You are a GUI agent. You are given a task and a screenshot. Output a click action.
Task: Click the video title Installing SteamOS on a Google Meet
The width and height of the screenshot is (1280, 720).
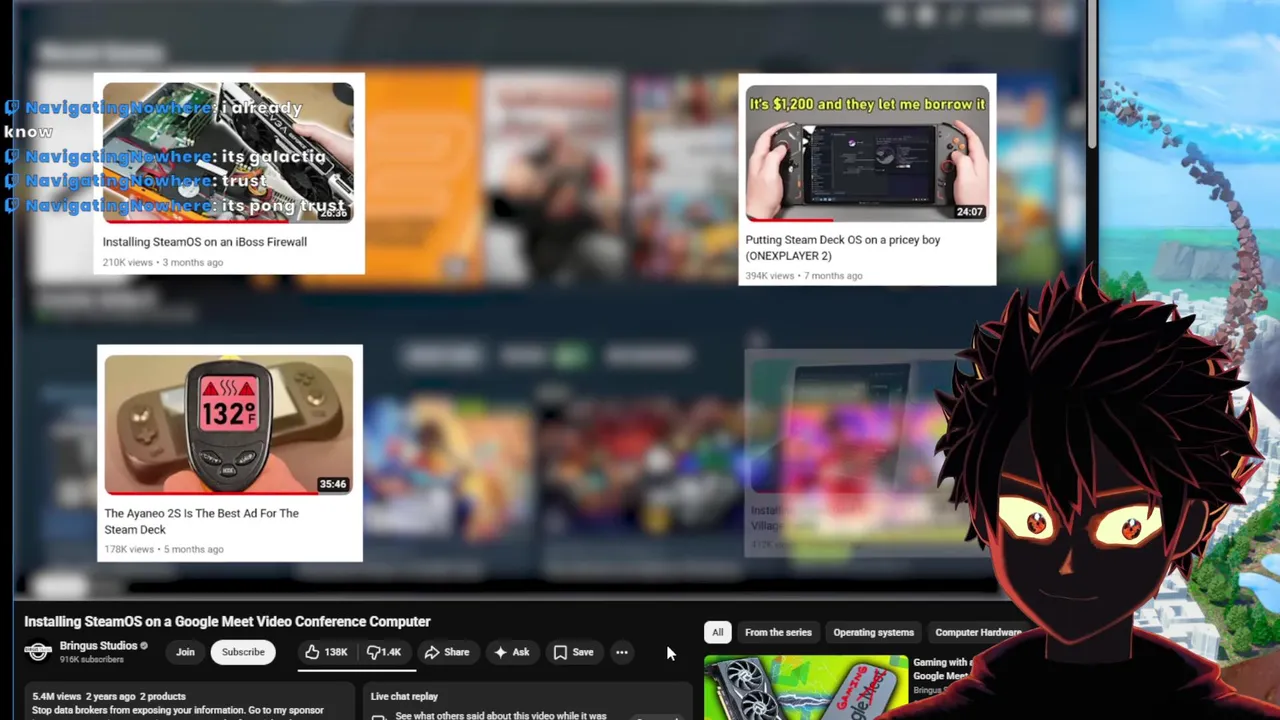227,621
